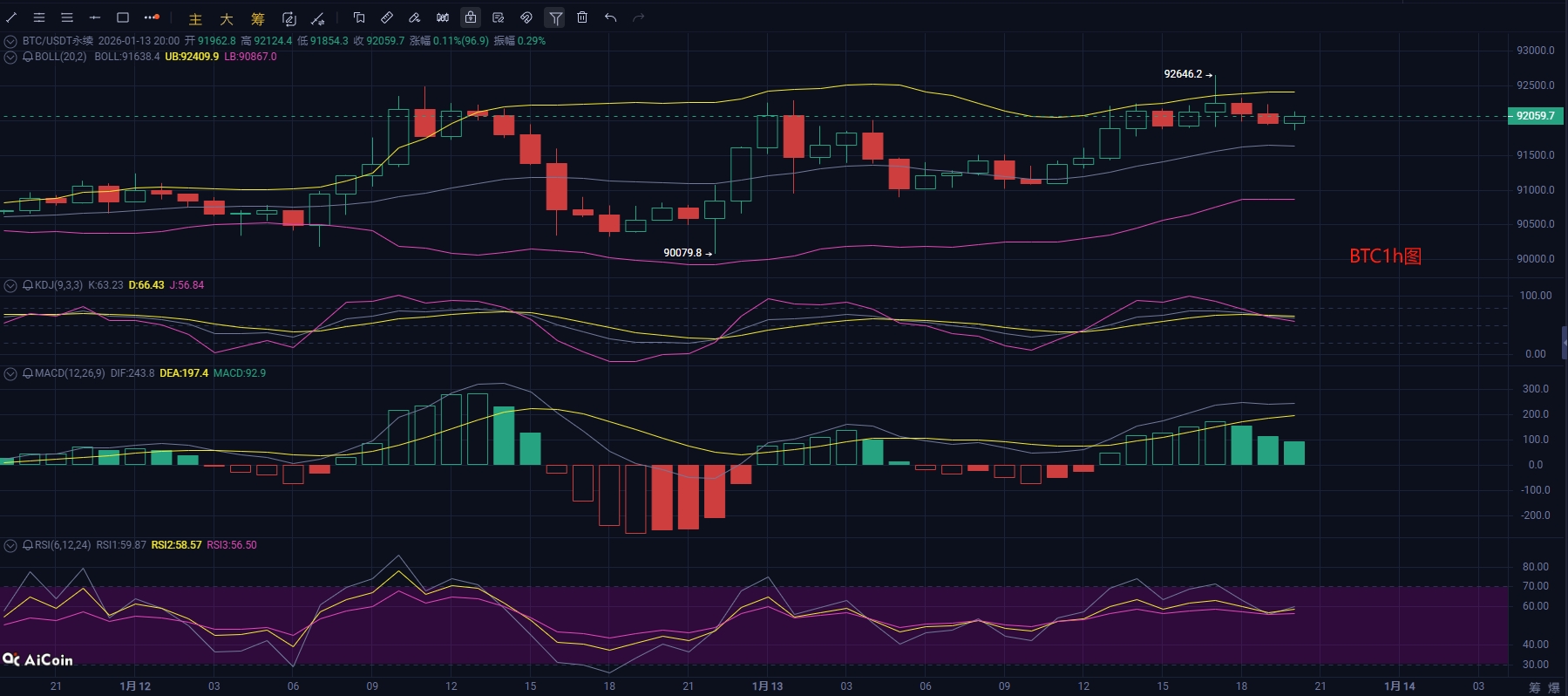This screenshot has width=1568, height=696.
Task: Collapse the MACD(12,26,9) indicator panel
Action: [x=10, y=373]
